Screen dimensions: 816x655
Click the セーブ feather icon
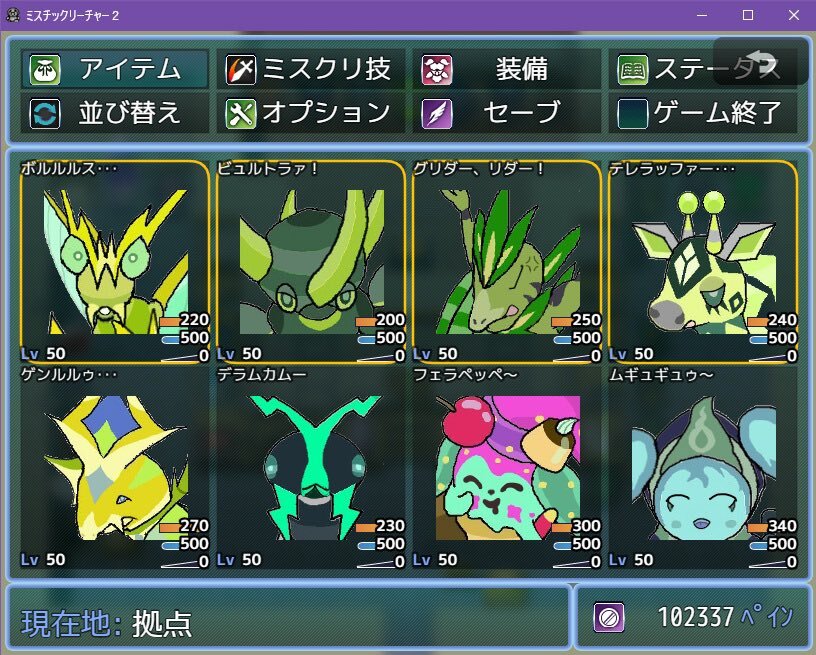437,113
